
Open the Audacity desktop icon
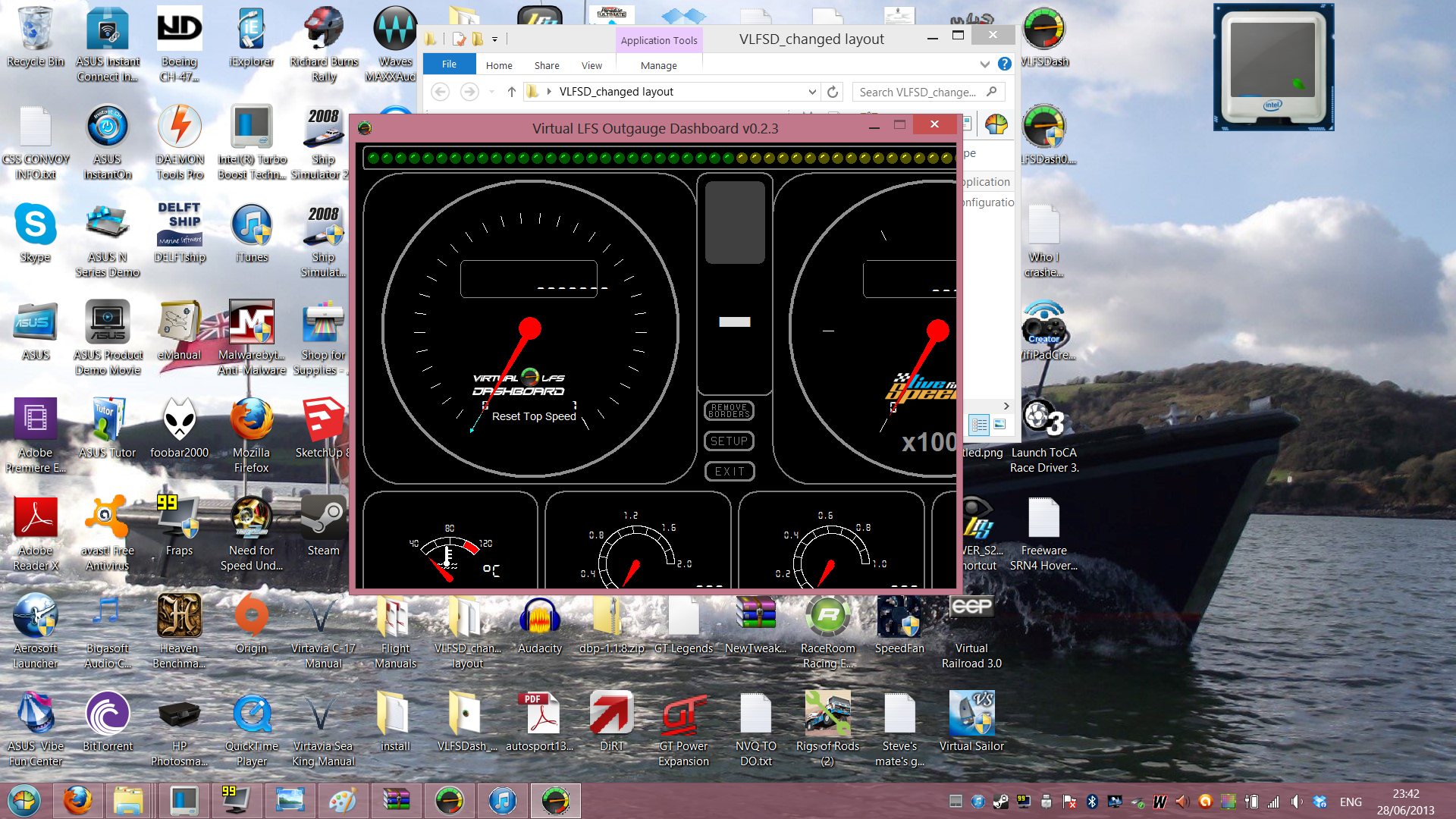(x=540, y=625)
